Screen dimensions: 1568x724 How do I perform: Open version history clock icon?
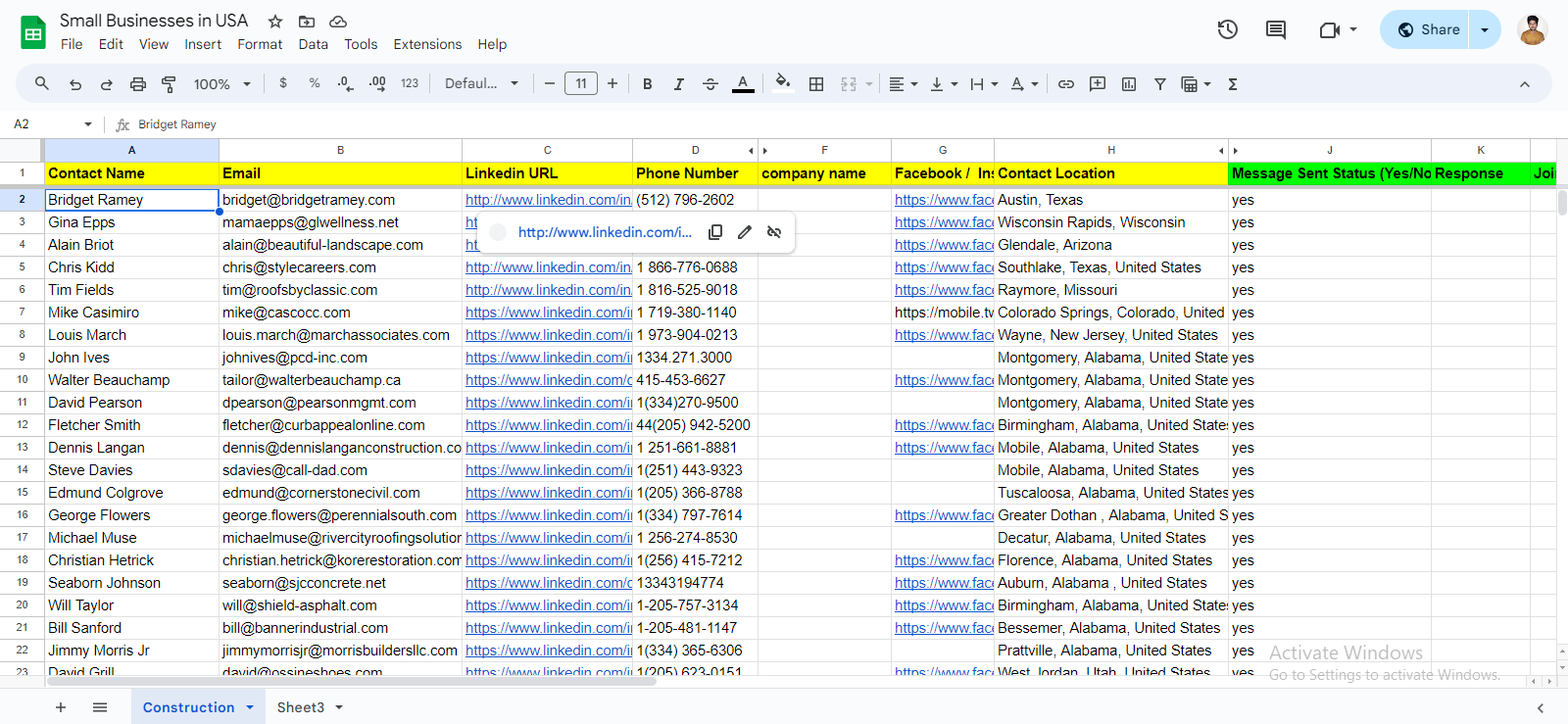pos(1227,29)
